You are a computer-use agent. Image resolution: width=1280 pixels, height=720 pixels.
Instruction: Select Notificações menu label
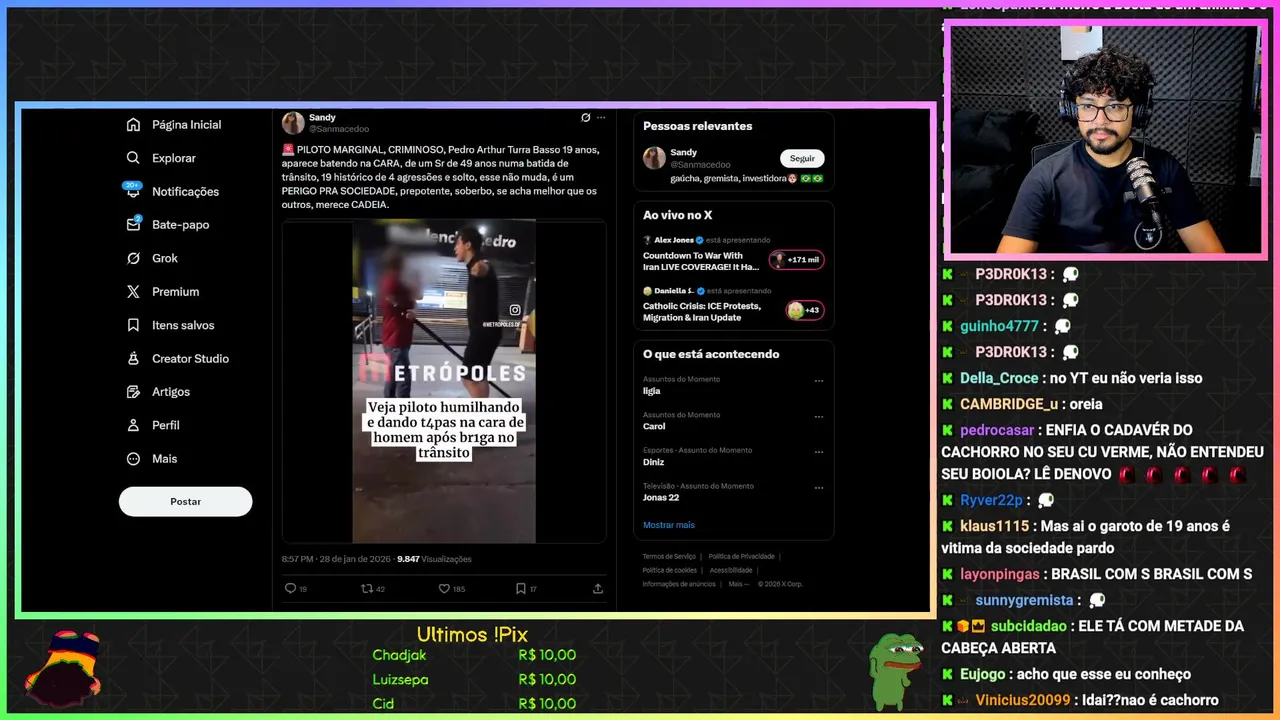pyautogui.click(x=185, y=192)
